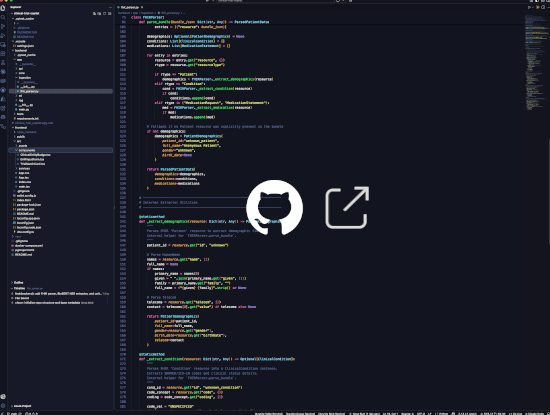The width and height of the screenshot is (550, 415).
Task: Expand the bottom collapsed sidebar section
Action: point(23,406)
